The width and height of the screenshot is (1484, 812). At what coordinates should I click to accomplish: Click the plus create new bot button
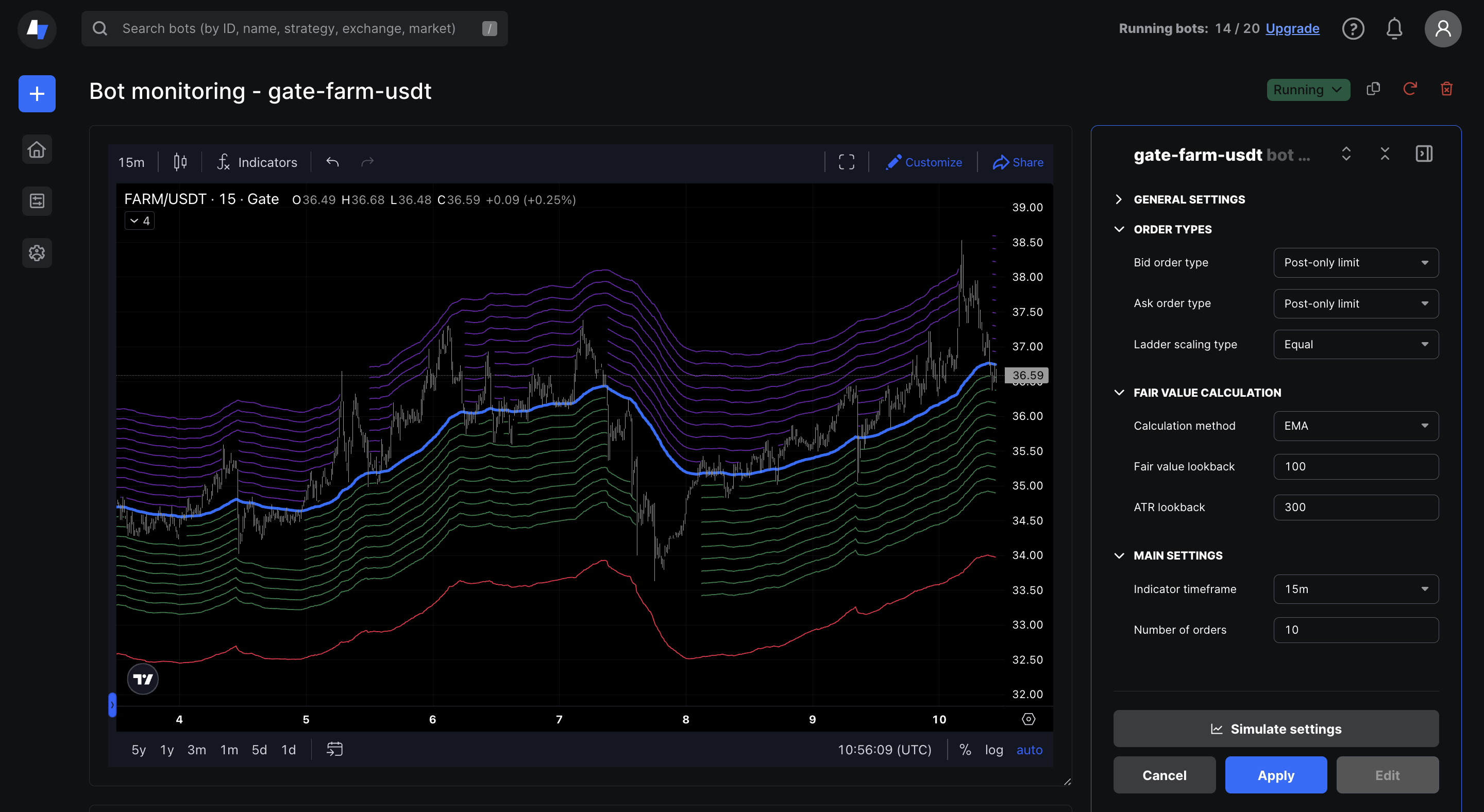pyautogui.click(x=37, y=94)
